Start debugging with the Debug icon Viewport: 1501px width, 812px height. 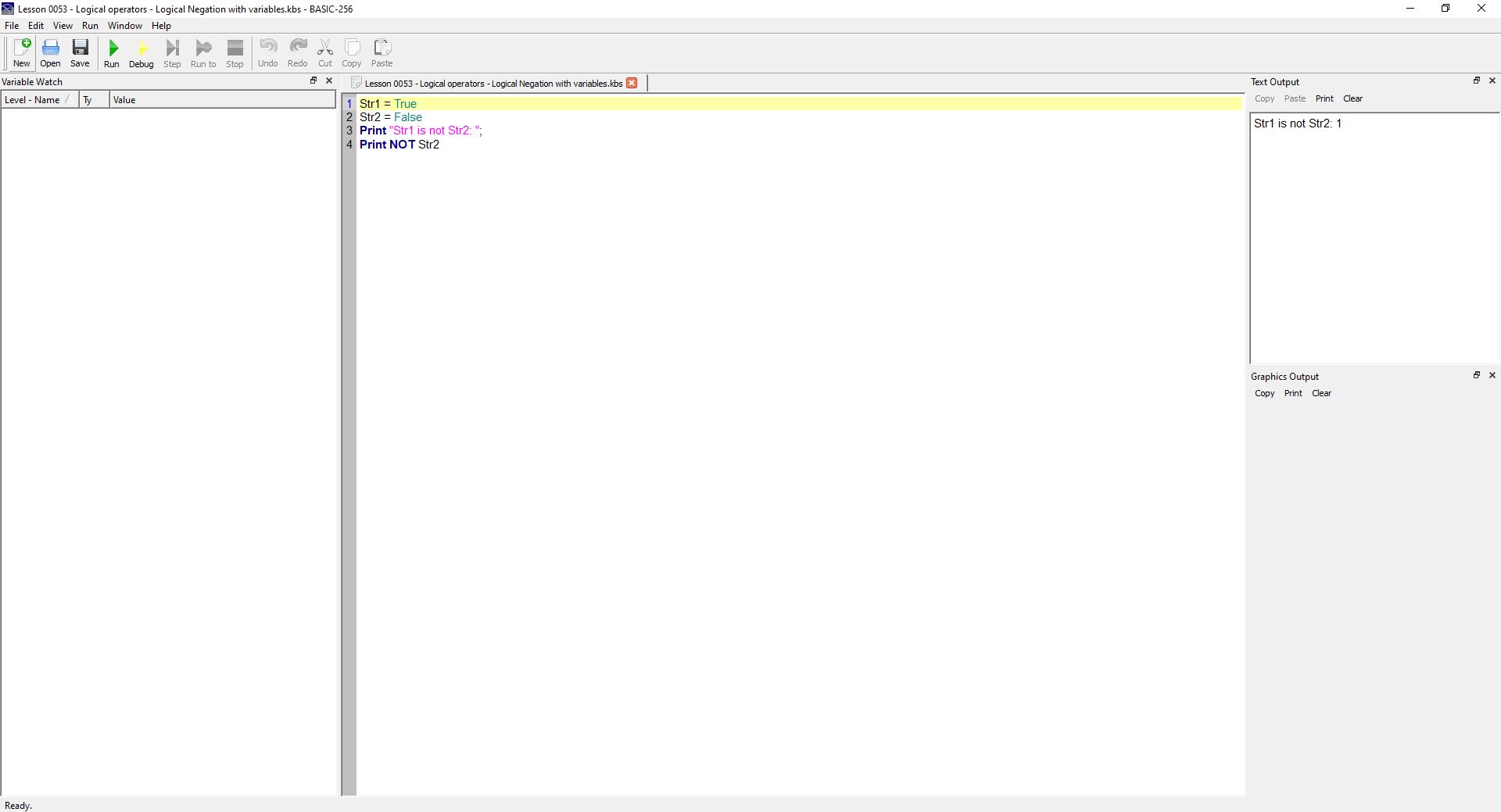point(142,53)
